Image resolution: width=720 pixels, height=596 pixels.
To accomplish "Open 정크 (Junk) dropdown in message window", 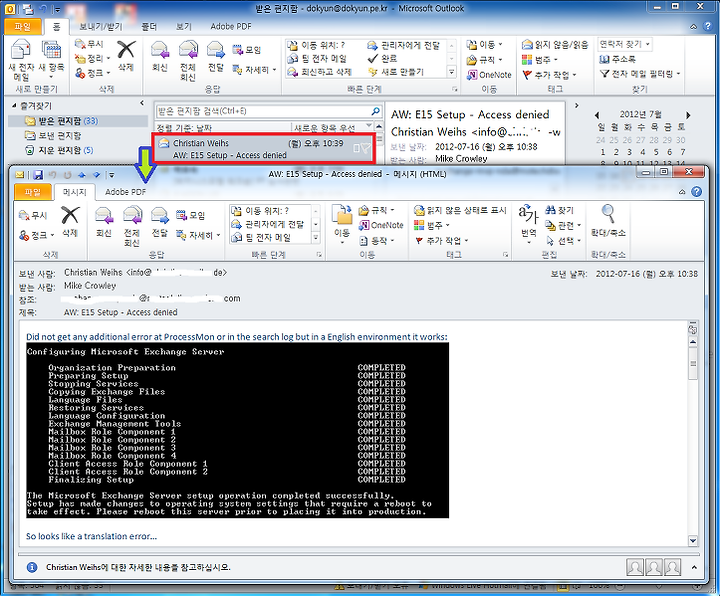I will point(37,235).
